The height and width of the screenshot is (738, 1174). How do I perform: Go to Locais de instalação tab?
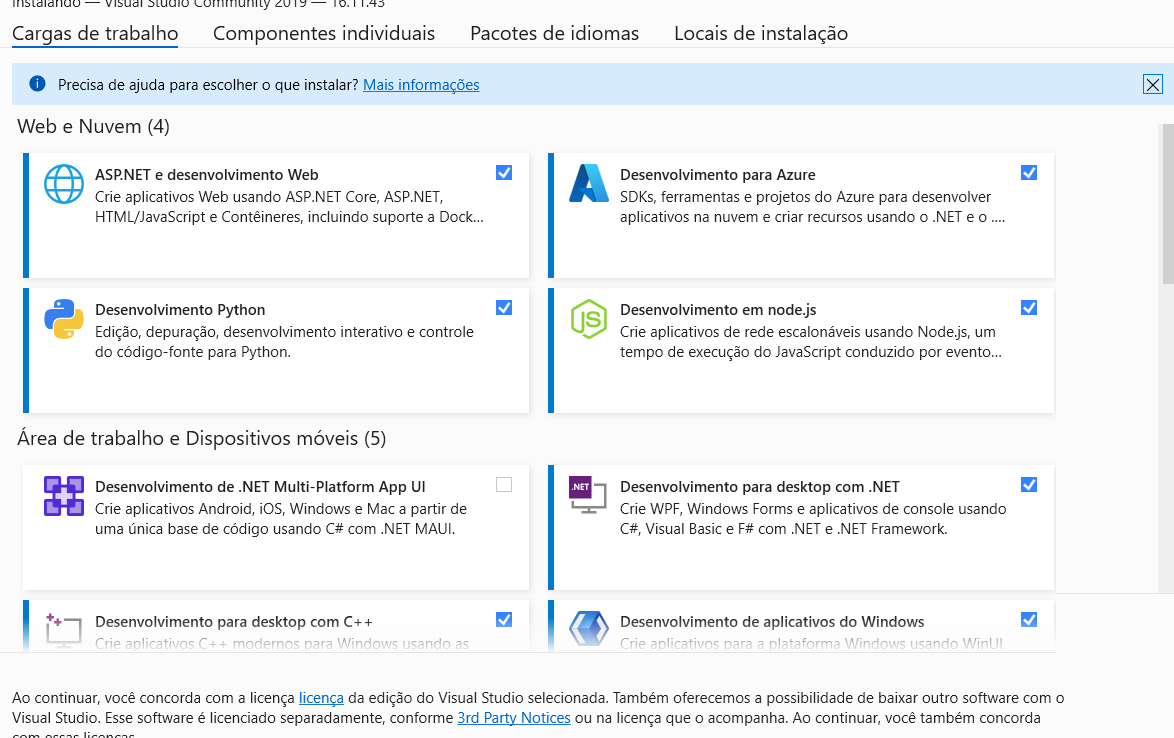click(761, 33)
